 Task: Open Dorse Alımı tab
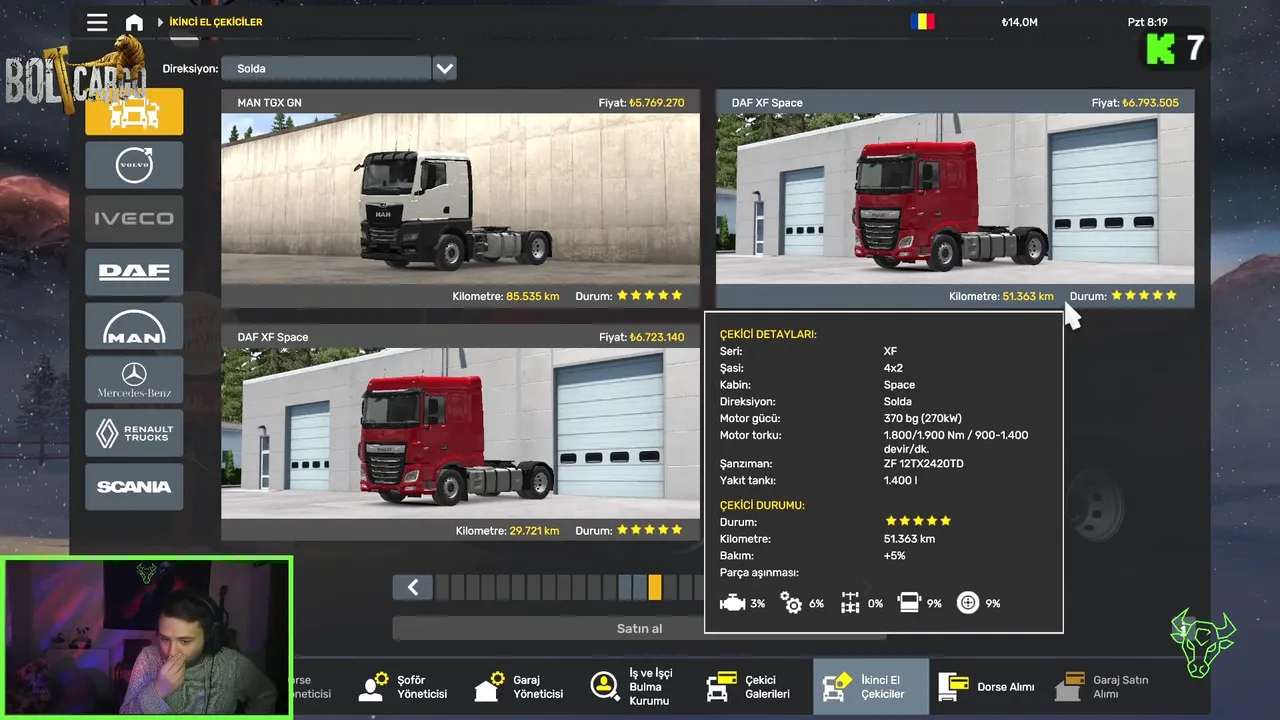(987, 687)
